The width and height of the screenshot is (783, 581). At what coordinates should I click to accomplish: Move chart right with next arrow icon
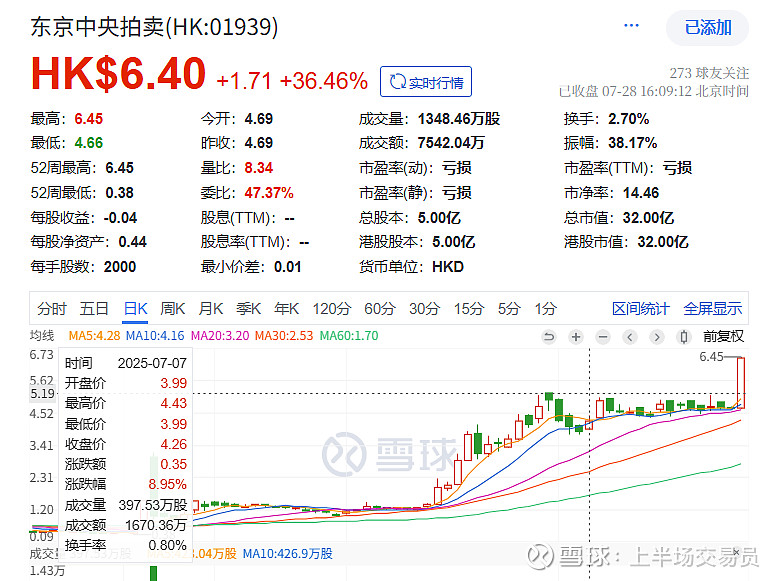click(657, 337)
